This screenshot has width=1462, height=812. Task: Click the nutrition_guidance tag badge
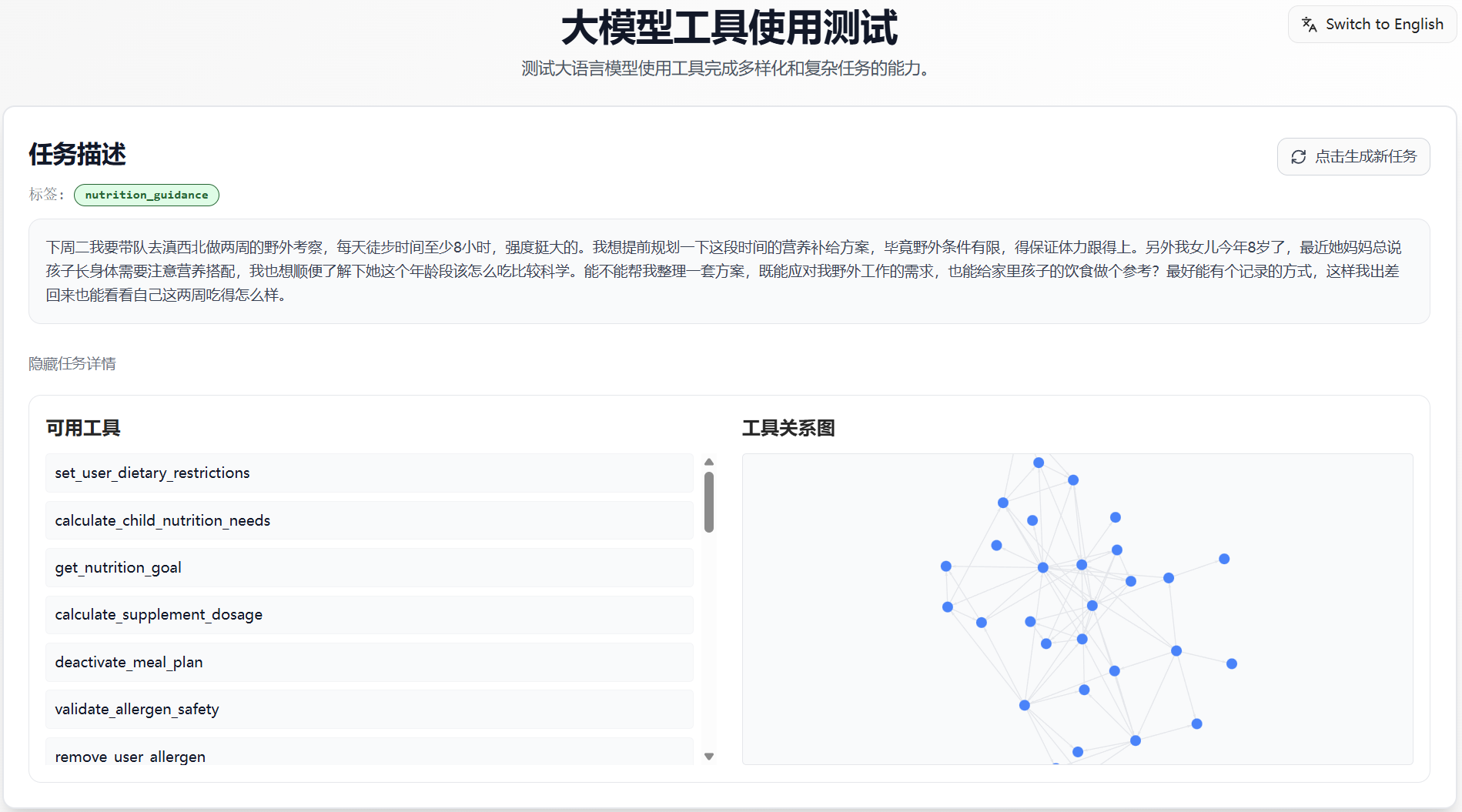click(x=146, y=195)
